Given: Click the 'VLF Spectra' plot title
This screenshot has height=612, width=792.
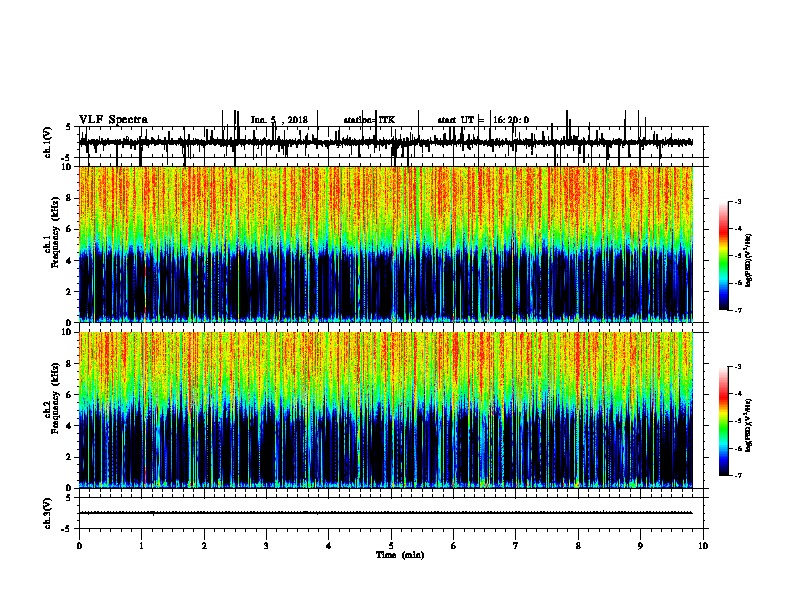Looking at the screenshot, I should [x=113, y=120].
